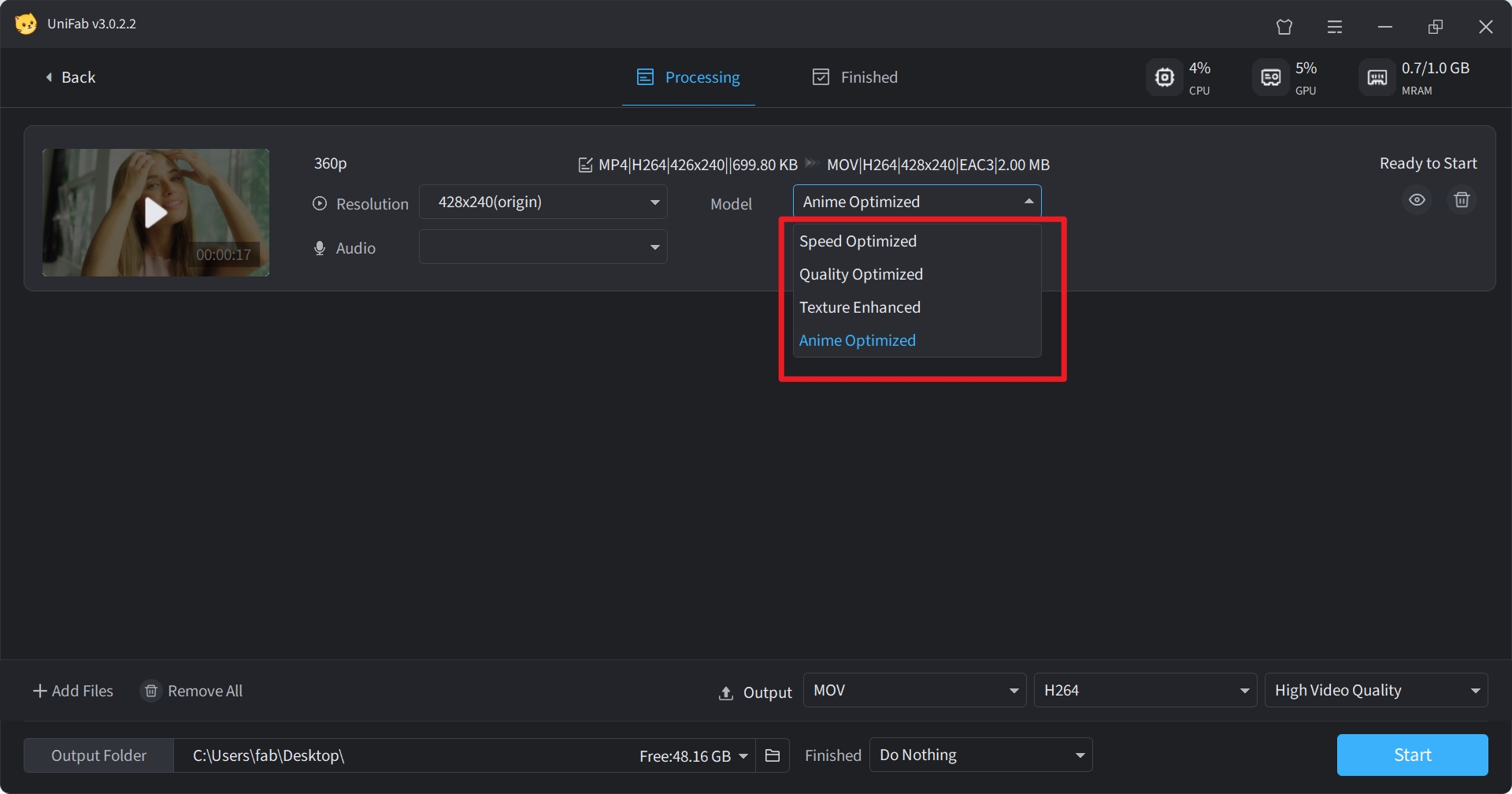Go Back to previous screen
This screenshot has width=1512, height=794.
70,77
